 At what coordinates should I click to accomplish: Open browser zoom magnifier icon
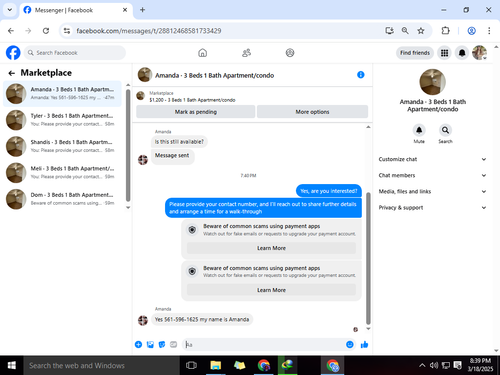click(405, 31)
